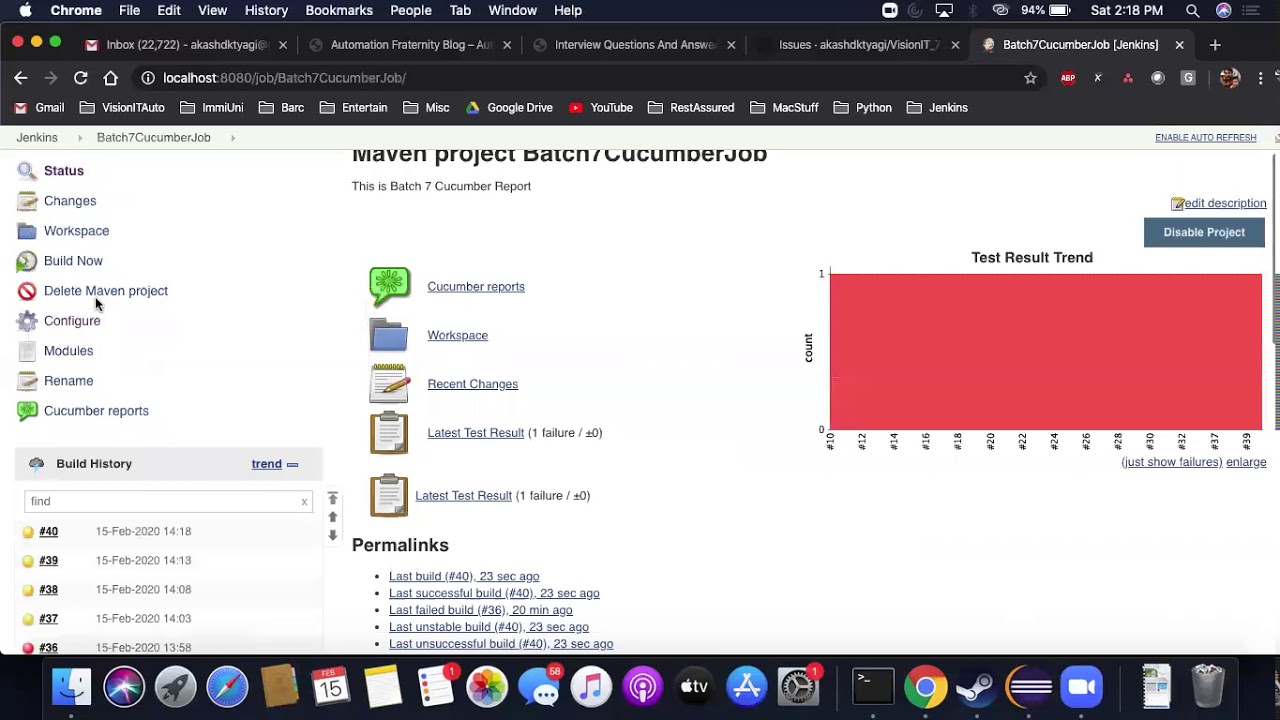Viewport: 1280px width, 720px height.
Task: Open the History menu in menu bar
Action: [266, 10]
